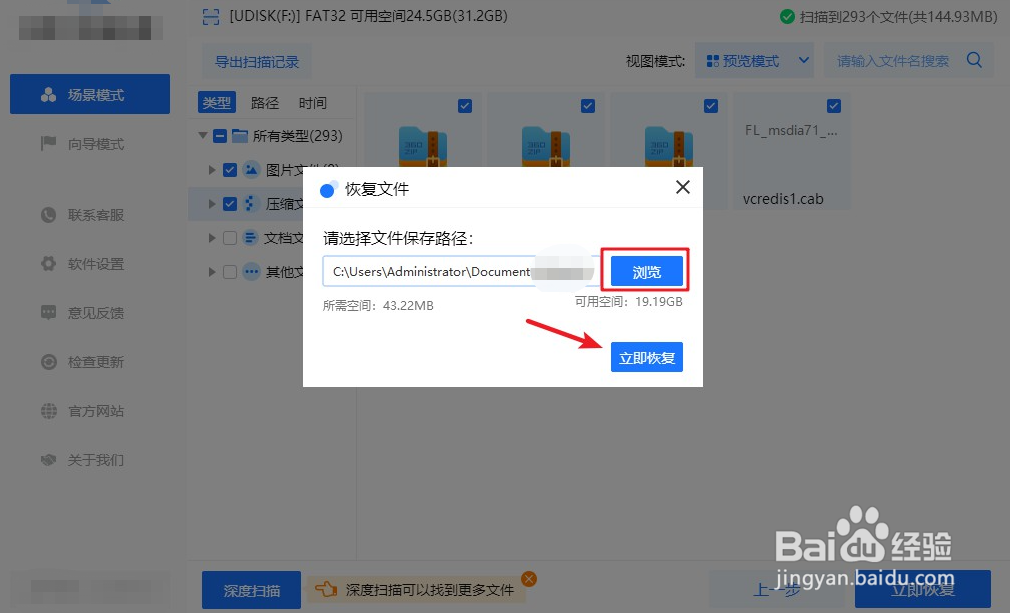
Task: Switch to the 时间 tab
Action: 312,102
